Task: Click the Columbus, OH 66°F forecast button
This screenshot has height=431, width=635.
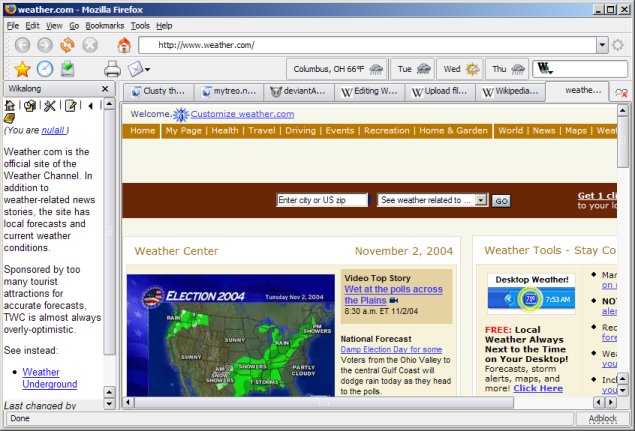Action: click(x=337, y=69)
